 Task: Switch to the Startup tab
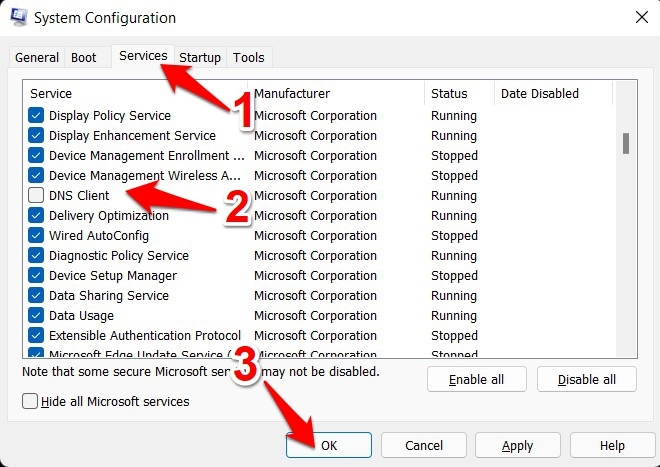(x=200, y=58)
